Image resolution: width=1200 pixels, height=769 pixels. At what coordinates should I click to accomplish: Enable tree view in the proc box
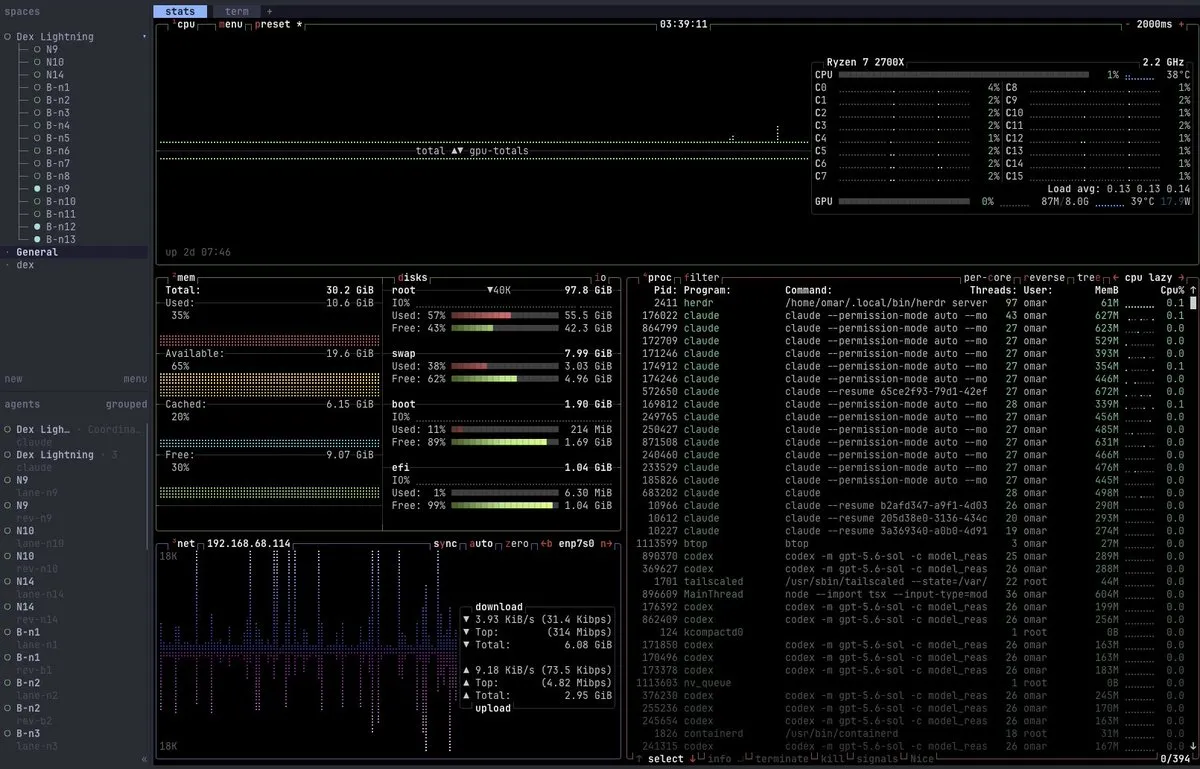click(1087, 277)
